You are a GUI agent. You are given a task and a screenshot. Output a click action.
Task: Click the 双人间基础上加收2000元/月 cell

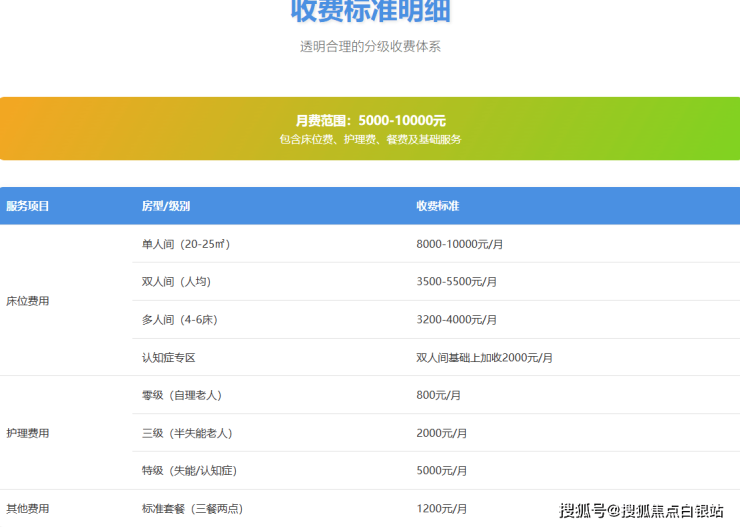484,357
